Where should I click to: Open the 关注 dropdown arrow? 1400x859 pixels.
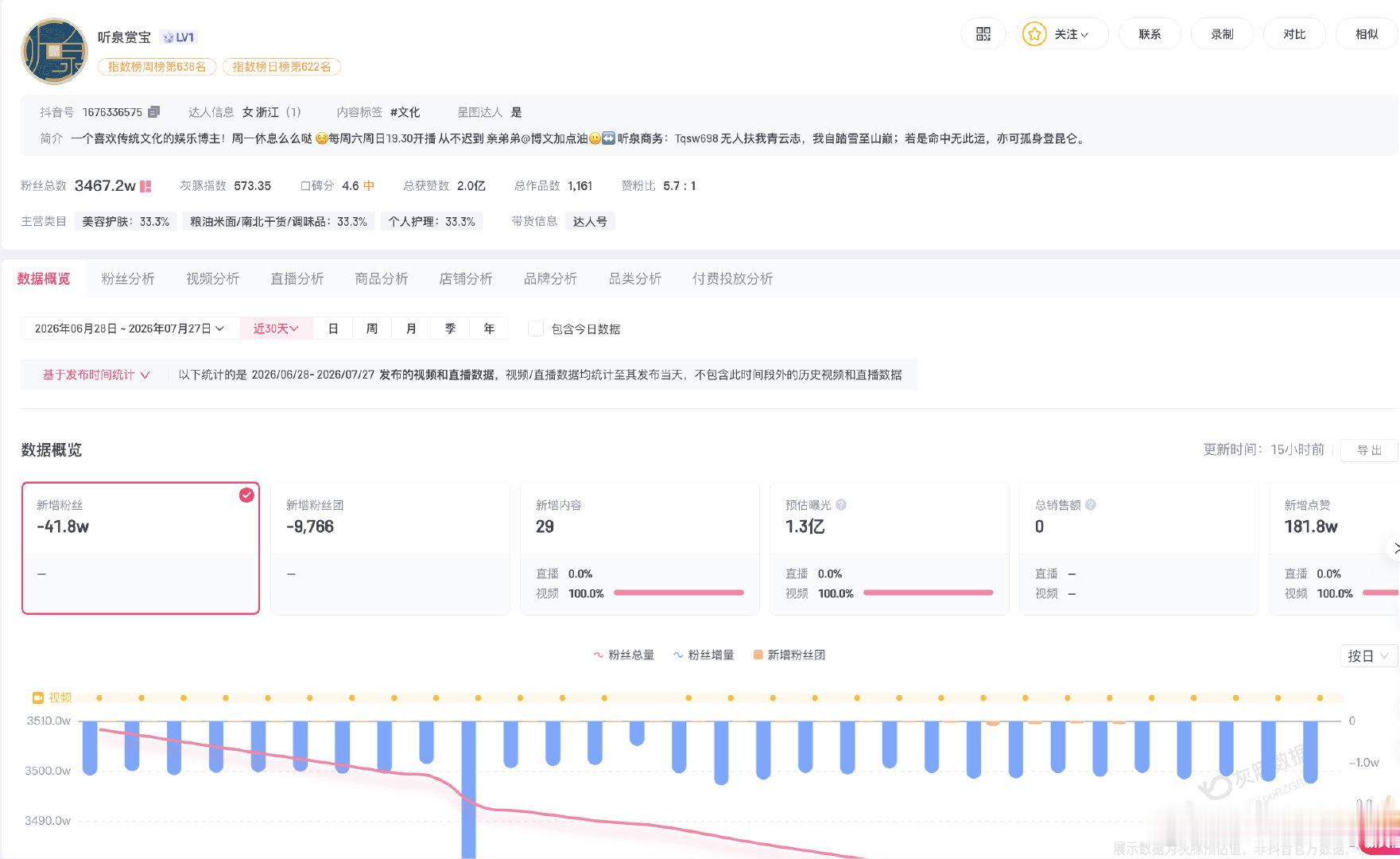[1084, 35]
